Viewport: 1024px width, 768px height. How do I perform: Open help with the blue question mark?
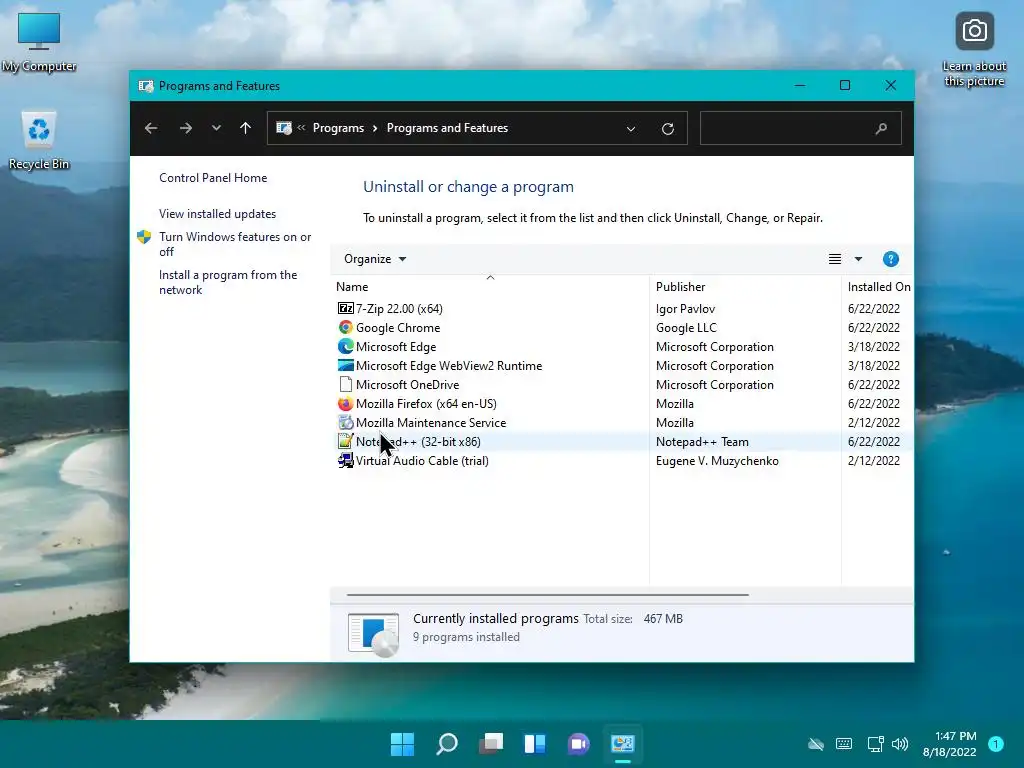pos(890,259)
